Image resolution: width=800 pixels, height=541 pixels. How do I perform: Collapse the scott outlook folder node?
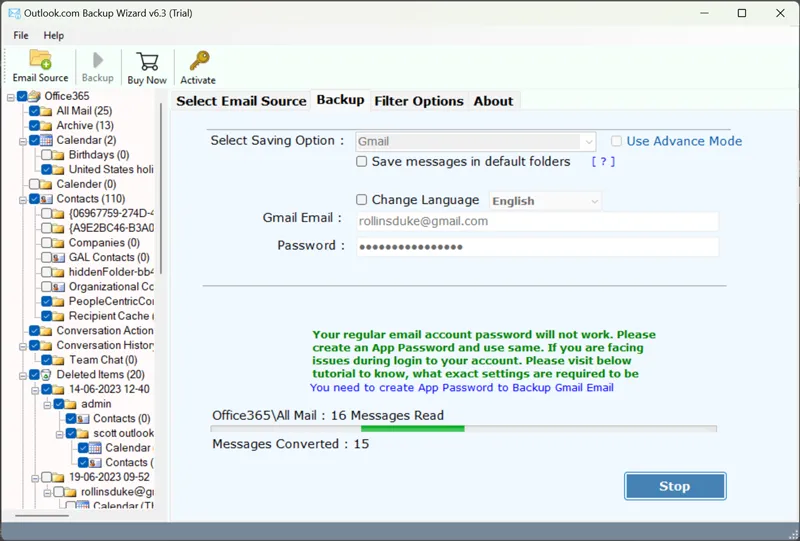click(59, 434)
